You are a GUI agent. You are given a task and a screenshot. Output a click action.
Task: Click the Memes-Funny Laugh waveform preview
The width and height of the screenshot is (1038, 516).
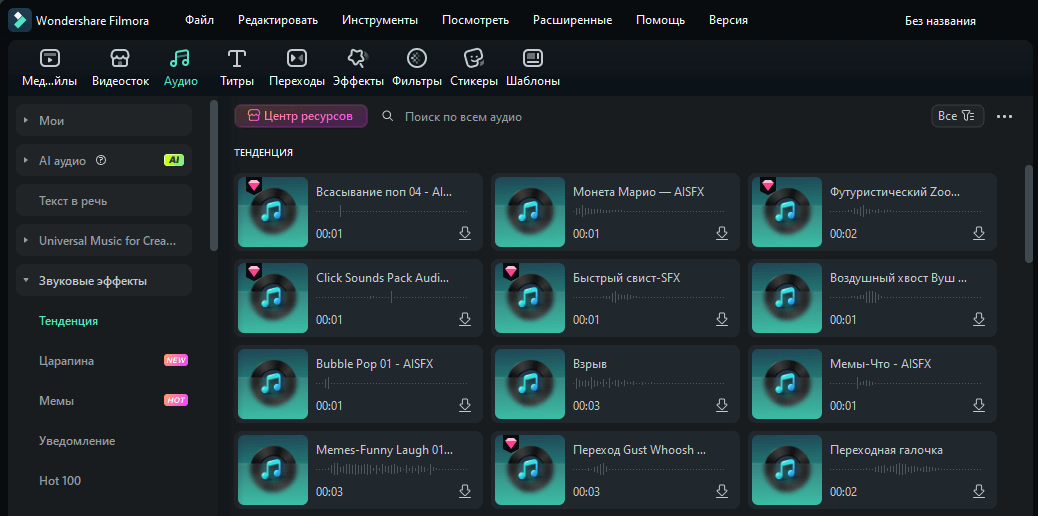pyautogui.click(x=392, y=470)
